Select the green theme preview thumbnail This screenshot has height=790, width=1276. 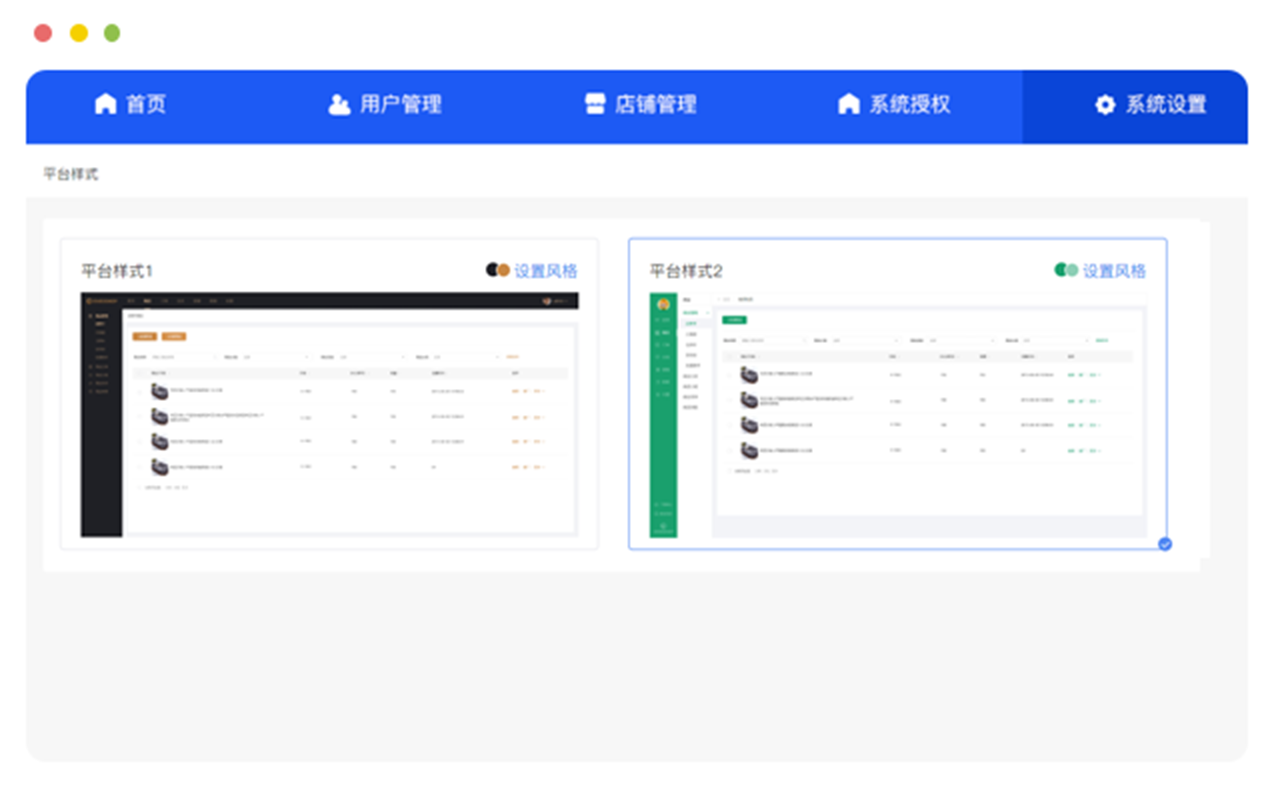pos(897,414)
